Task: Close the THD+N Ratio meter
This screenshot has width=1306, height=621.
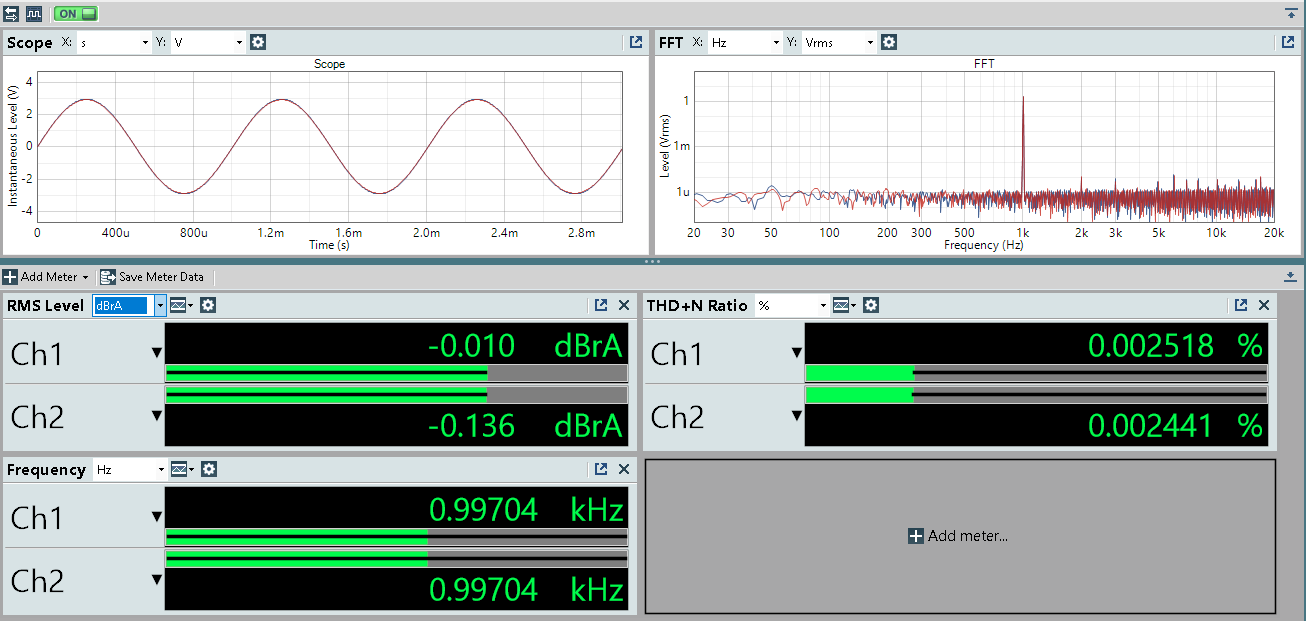Action: (x=1264, y=305)
